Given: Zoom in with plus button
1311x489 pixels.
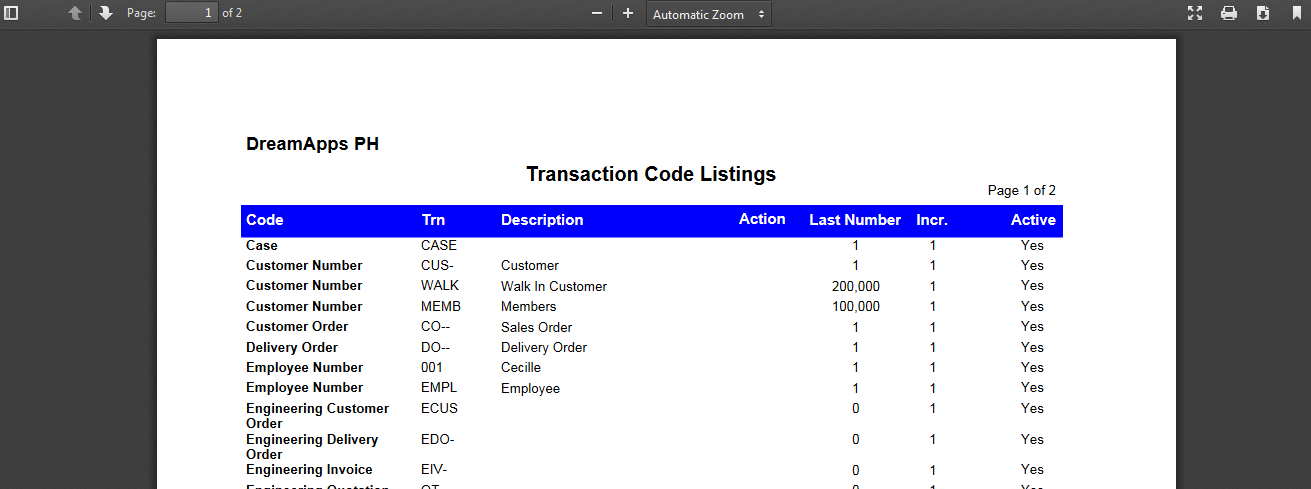Looking at the screenshot, I should click(x=628, y=13).
